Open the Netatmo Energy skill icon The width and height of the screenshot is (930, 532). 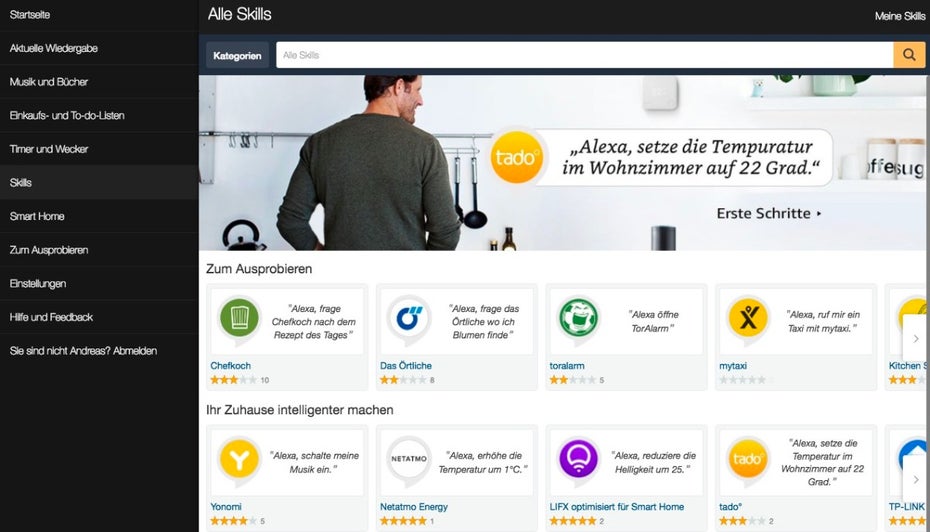click(x=409, y=460)
